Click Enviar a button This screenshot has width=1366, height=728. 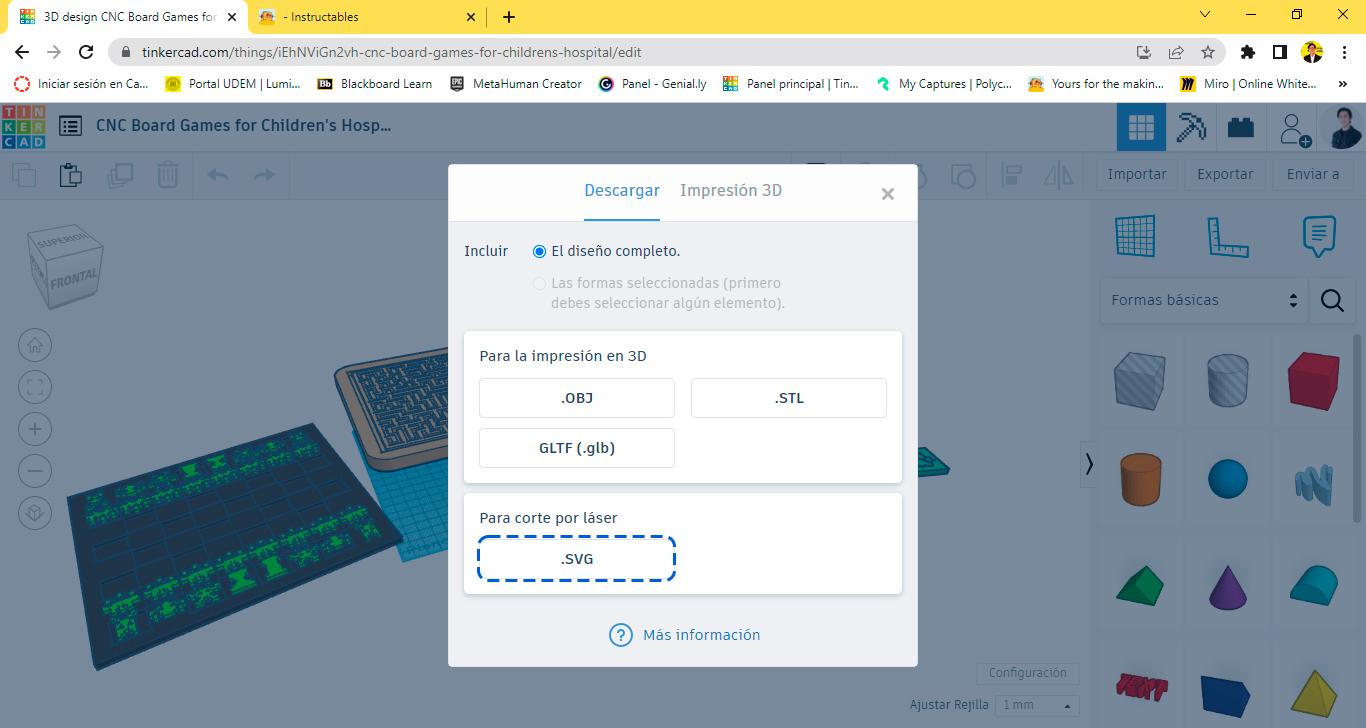click(x=1313, y=174)
